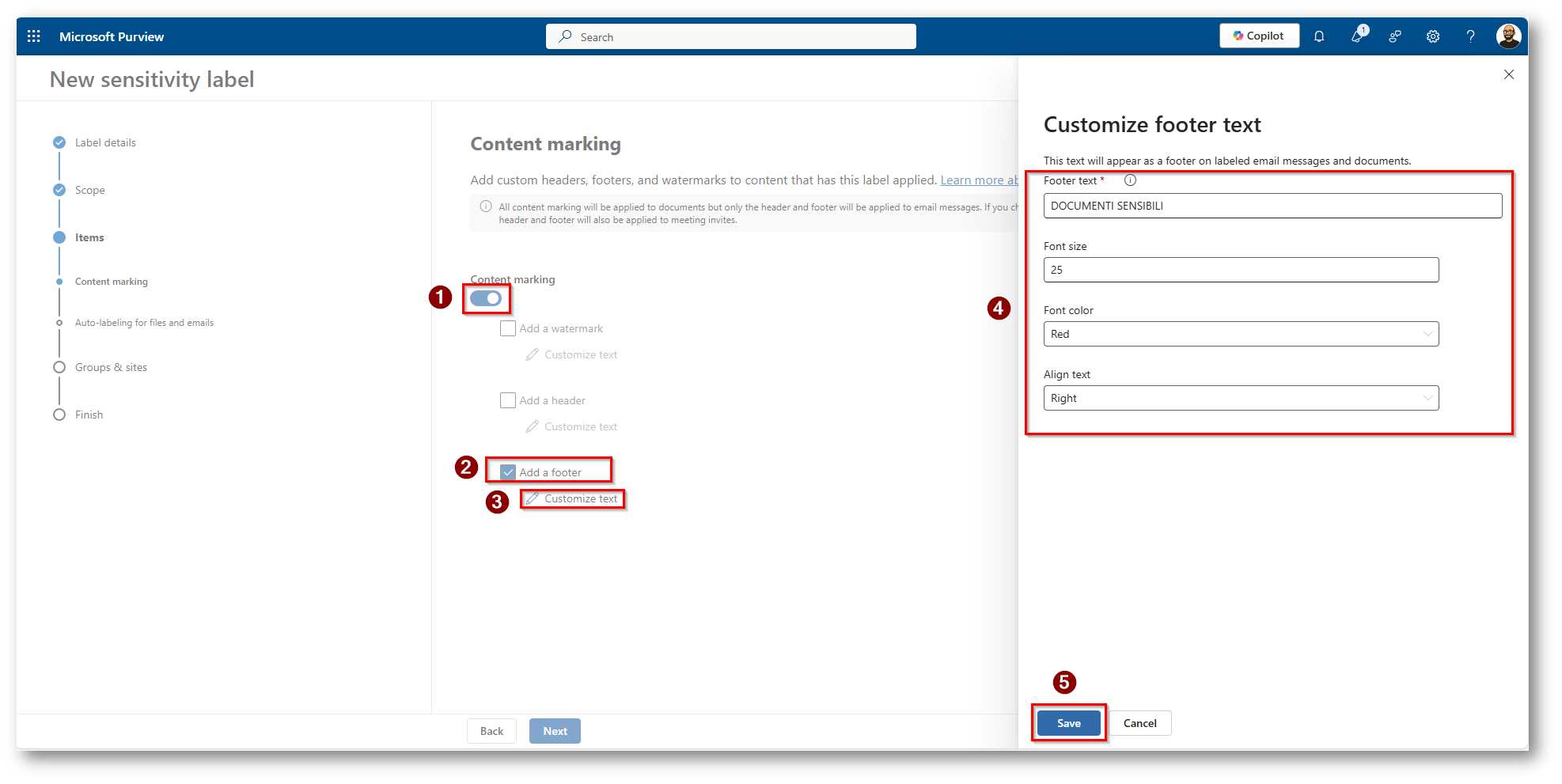Screen dimensions: 1562x784
Task: Close the Customize footer text panel
Action: pos(1509,74)
